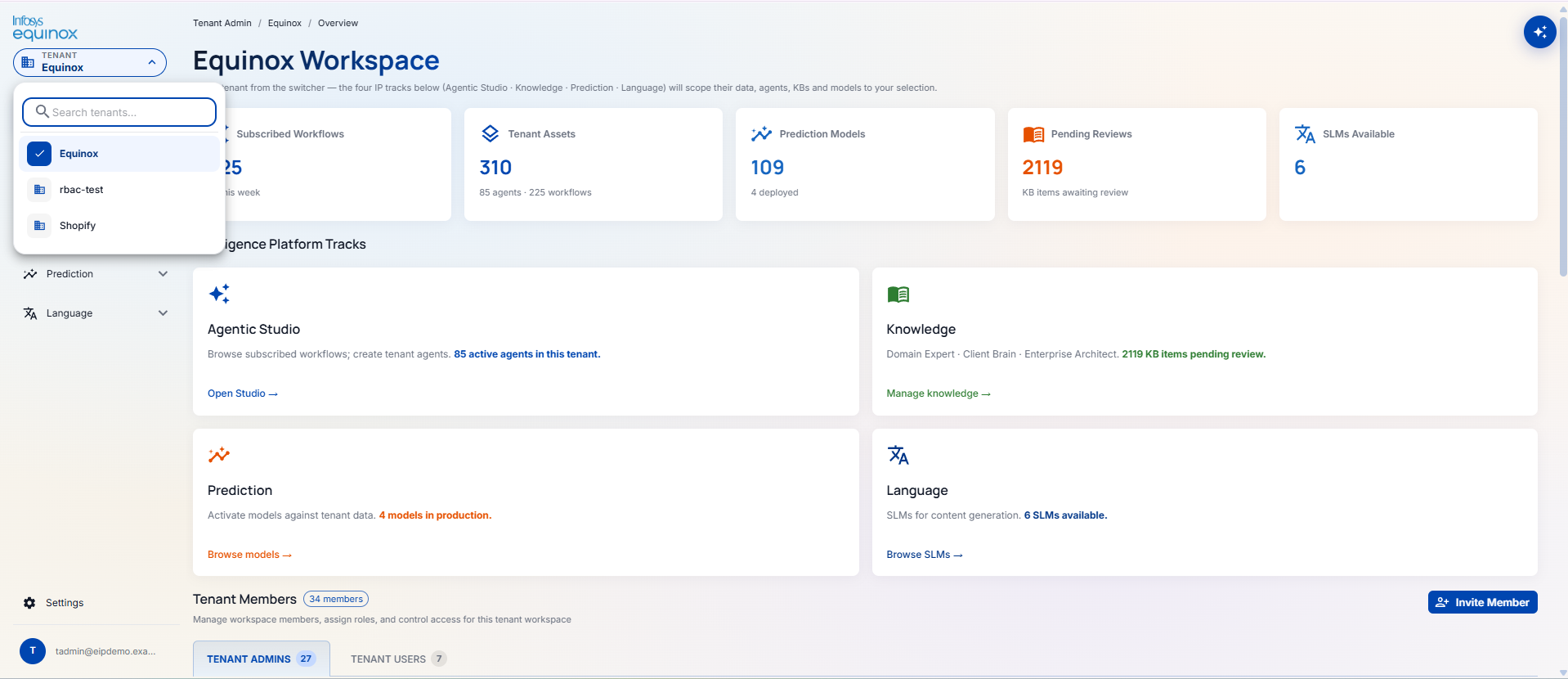Follow the Manage knowledge link

click(939, 393)
